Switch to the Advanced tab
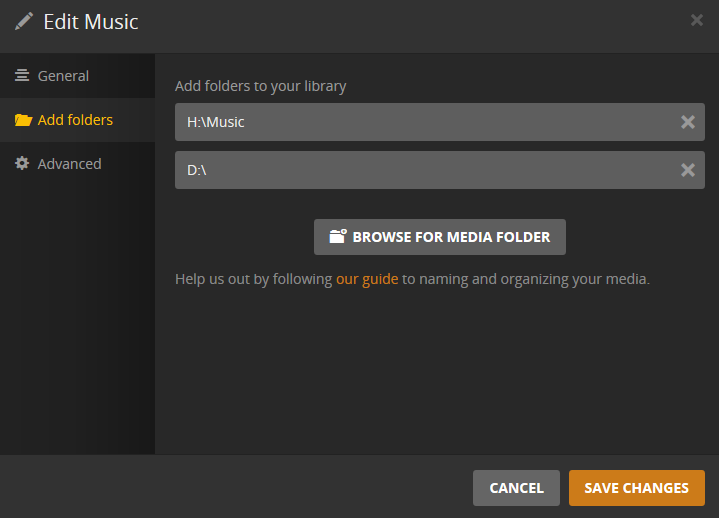The image size is (719, 518). point(69,164)
